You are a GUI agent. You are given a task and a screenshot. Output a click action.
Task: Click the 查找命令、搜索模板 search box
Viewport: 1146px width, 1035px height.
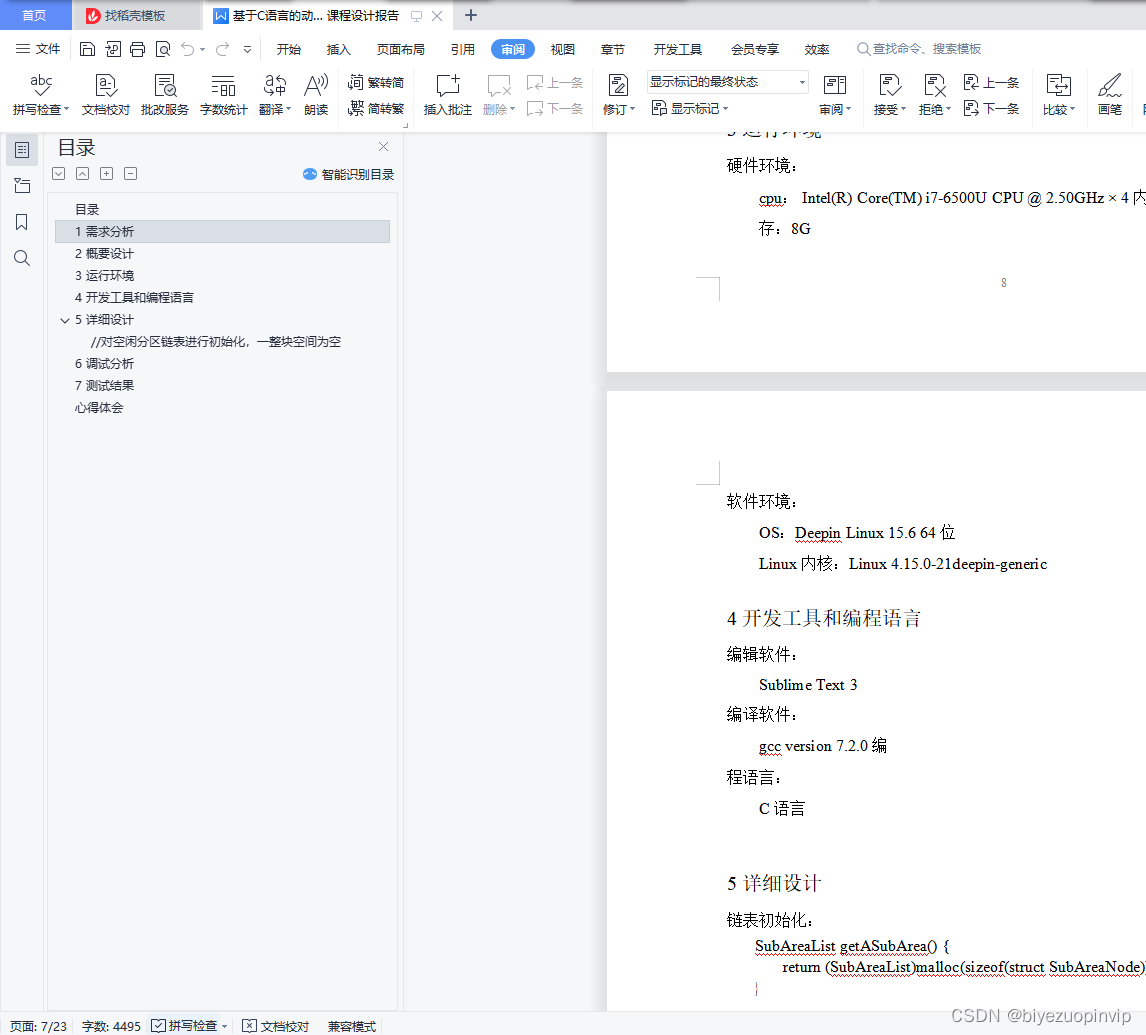919,49
